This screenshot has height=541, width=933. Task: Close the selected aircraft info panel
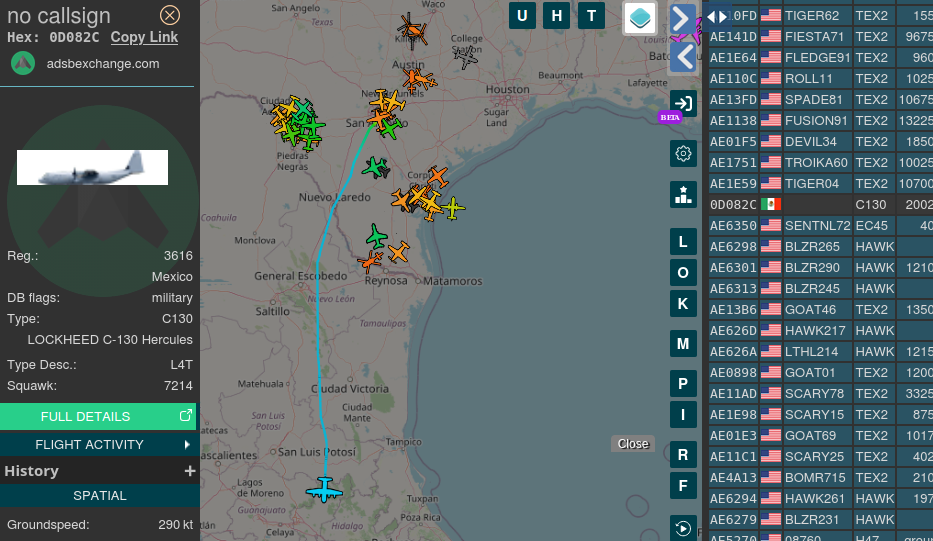tap(170, 15)
